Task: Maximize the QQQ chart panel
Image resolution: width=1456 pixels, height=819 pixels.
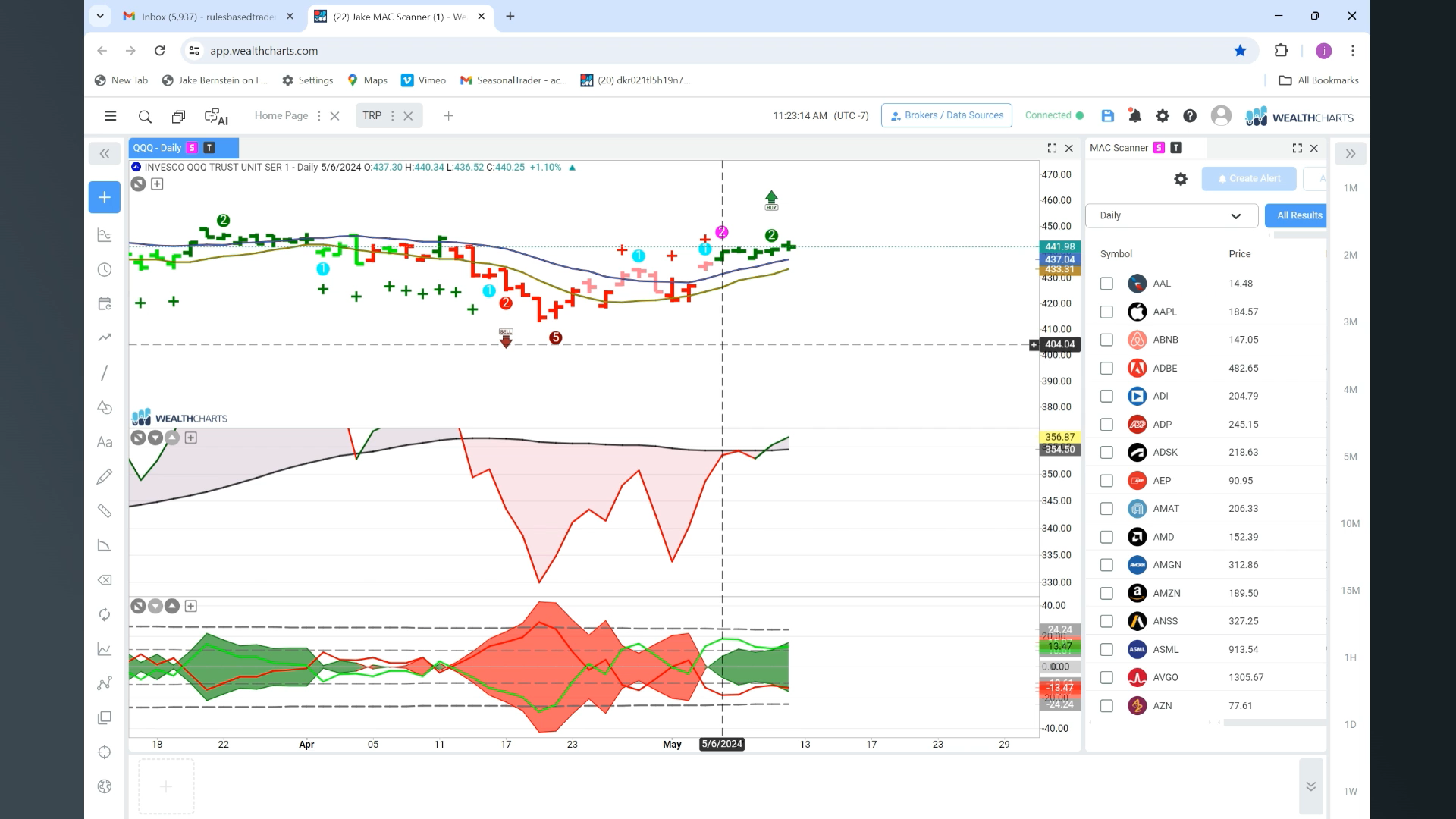Action: click(1052, 149)
